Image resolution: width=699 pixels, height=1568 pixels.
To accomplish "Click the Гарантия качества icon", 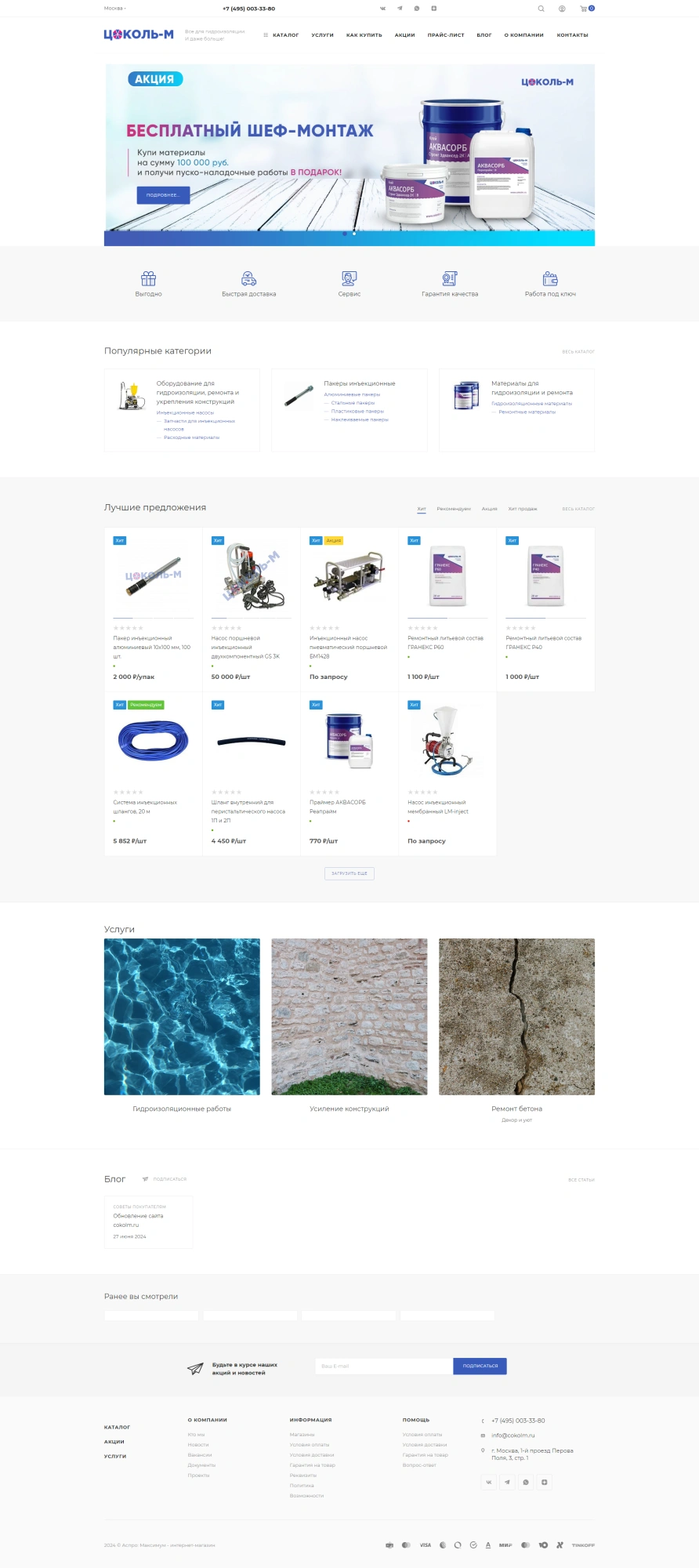I will (x=450, y=278).
